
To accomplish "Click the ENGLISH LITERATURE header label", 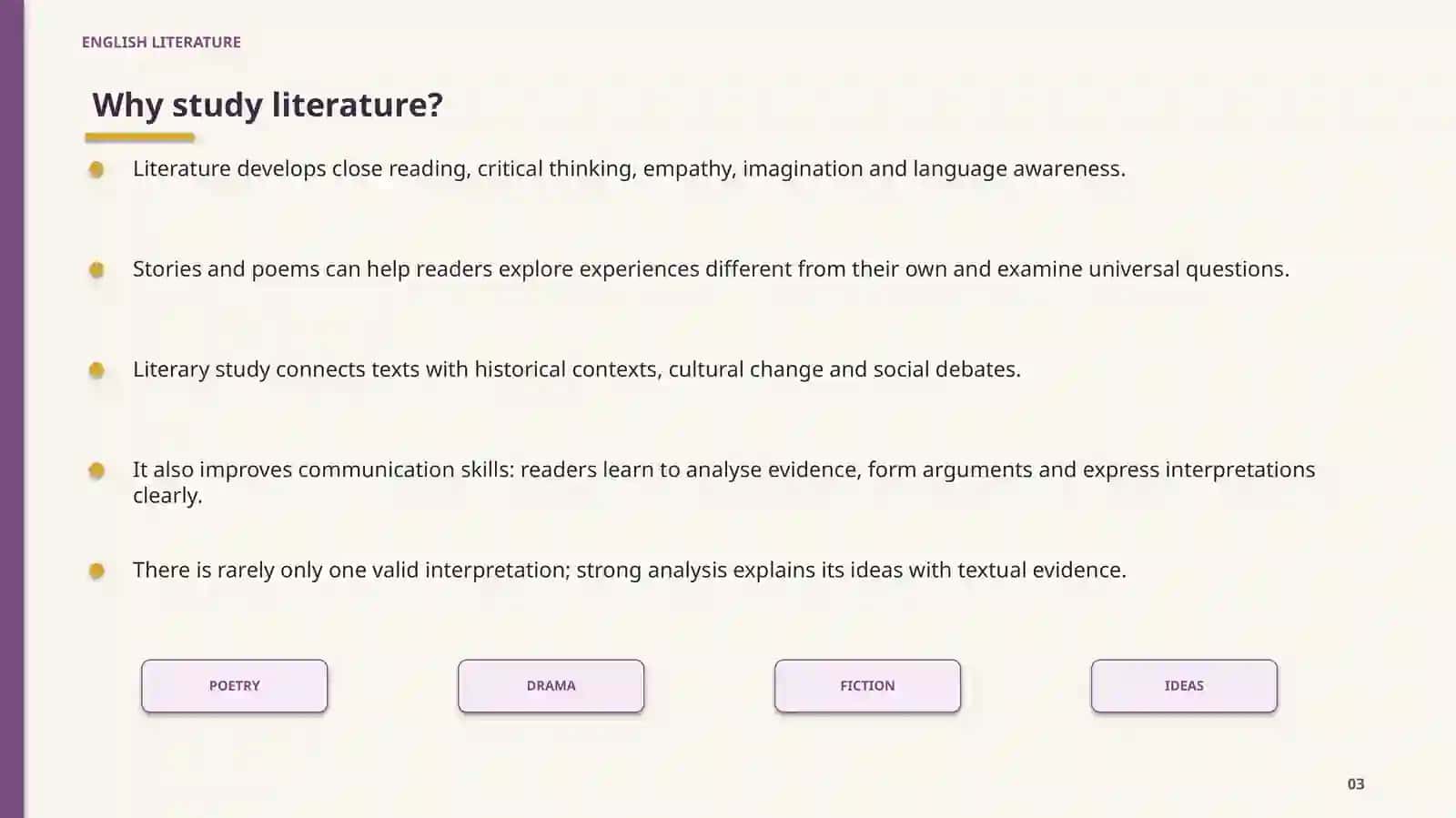I will [x=161, y=42].
